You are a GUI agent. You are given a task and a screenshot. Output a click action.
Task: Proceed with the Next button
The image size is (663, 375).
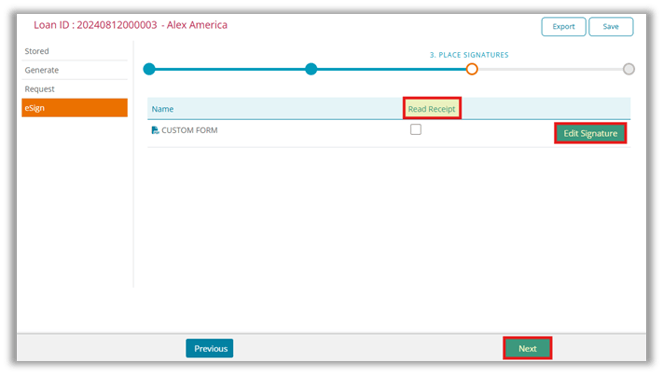(x=527, y=348)
